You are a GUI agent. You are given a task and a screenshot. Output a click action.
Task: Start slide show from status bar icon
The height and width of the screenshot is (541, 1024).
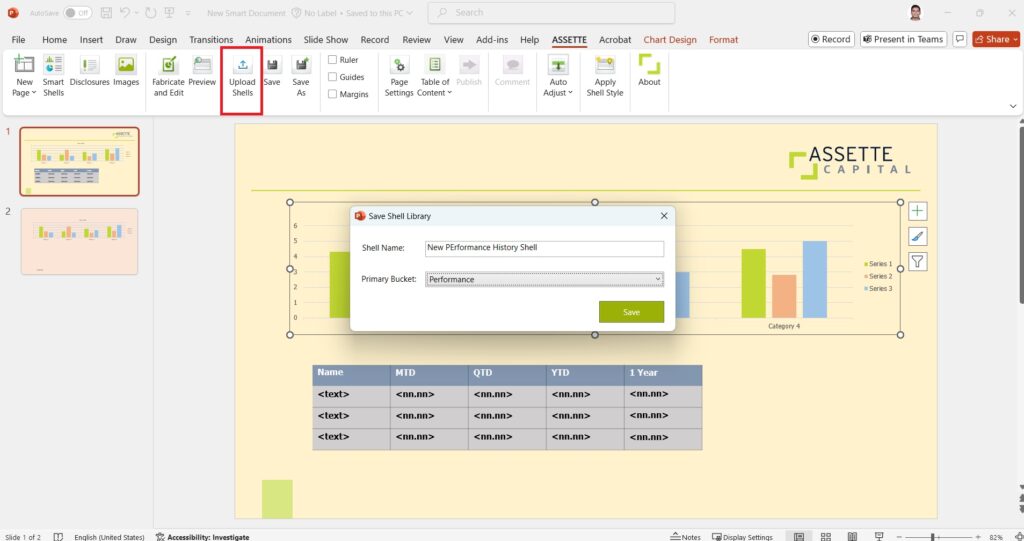point(879,536)
